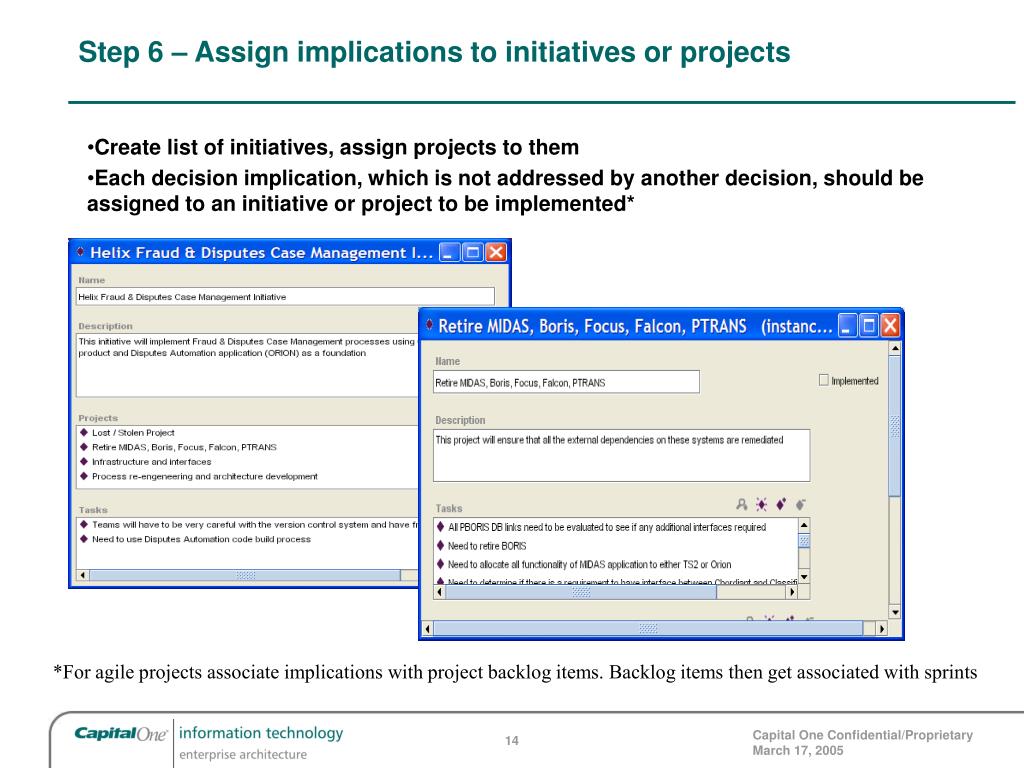Click the Add existing task instance icon
This screenshot has height=768, width=1024.
click(781, 504)
